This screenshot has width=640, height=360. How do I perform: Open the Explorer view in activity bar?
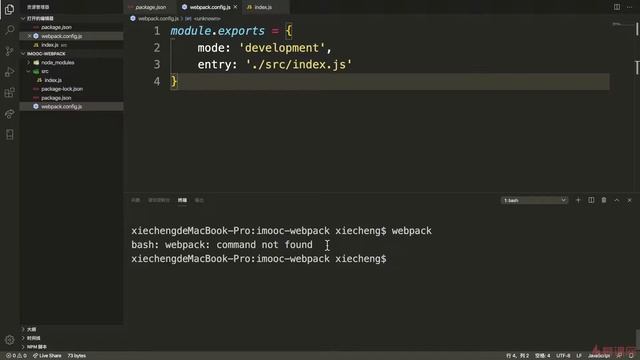[x=9, y=9]
